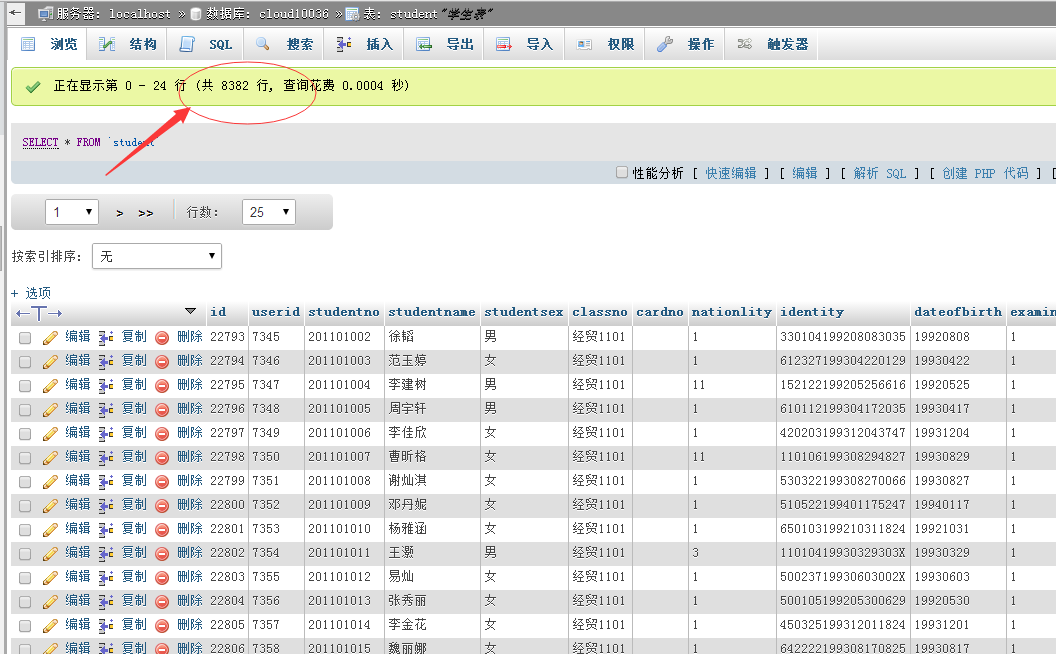1056x654 pixels.
Task: Click the 快速编辑 inline edit link
Action: (x=731, y=173)
